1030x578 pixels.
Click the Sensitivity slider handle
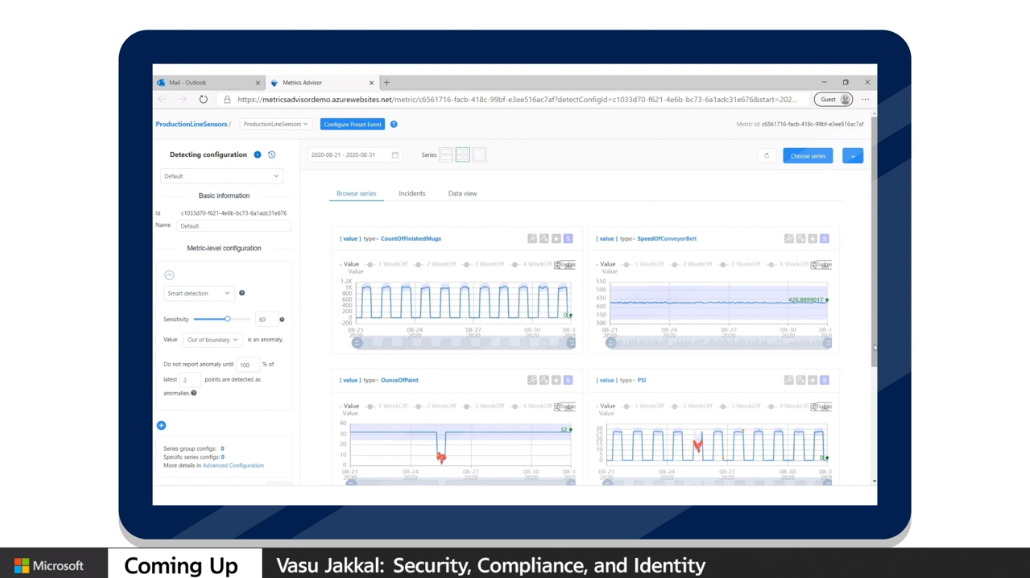tap(228, 319)
